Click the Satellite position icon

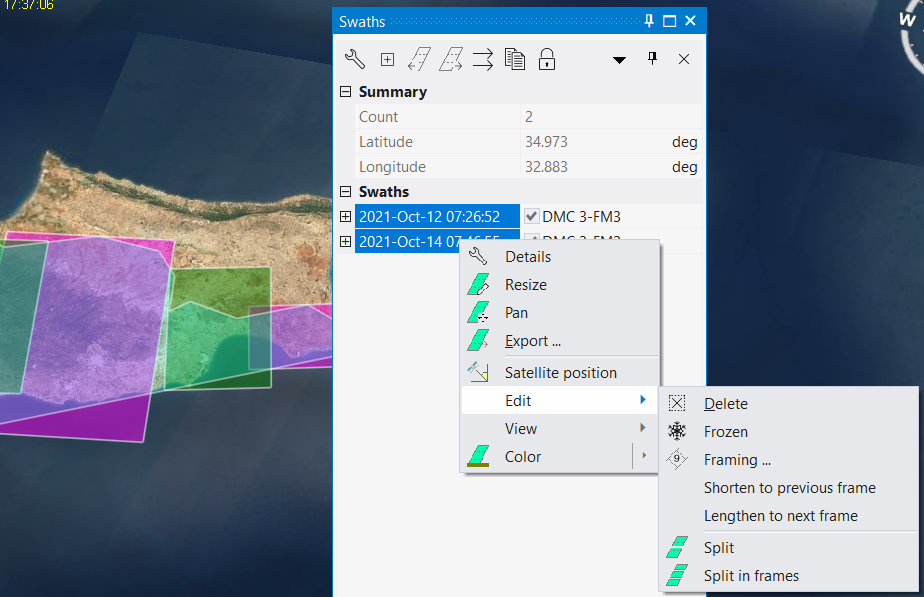coord(478,373)
